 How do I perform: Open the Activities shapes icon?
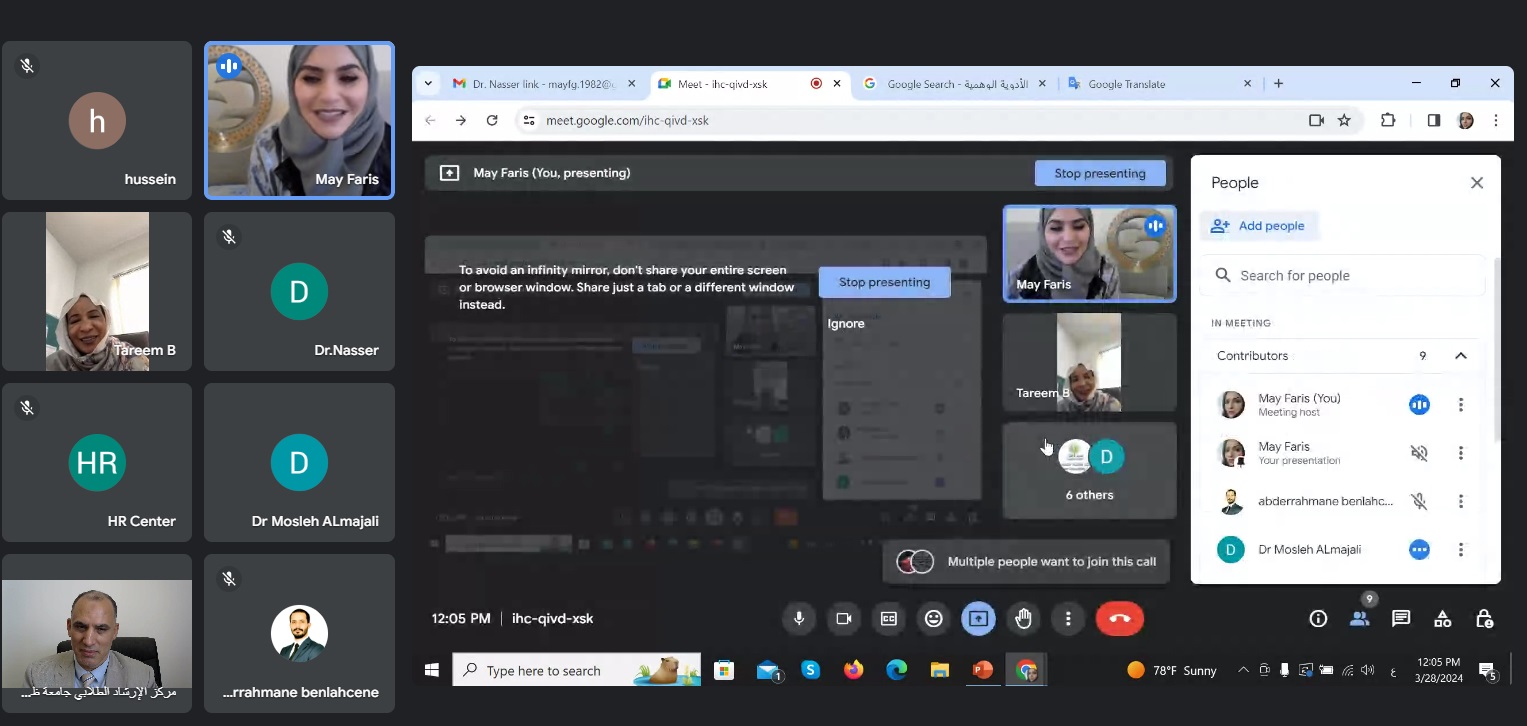(x=1442, y=619)
